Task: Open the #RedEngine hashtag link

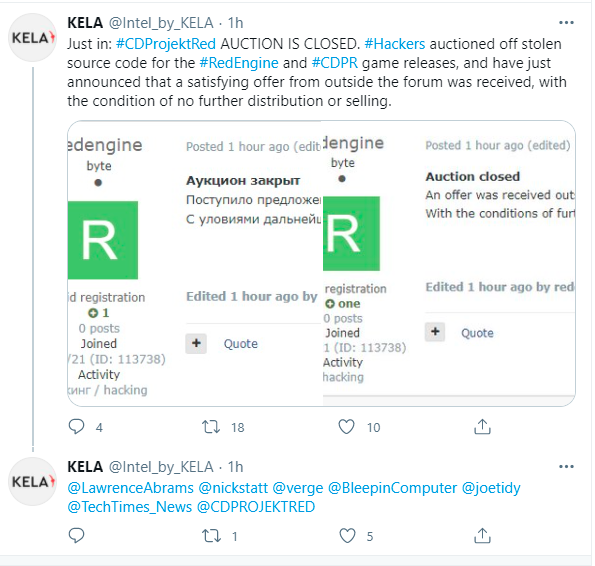Action: (x=239, y=63)
